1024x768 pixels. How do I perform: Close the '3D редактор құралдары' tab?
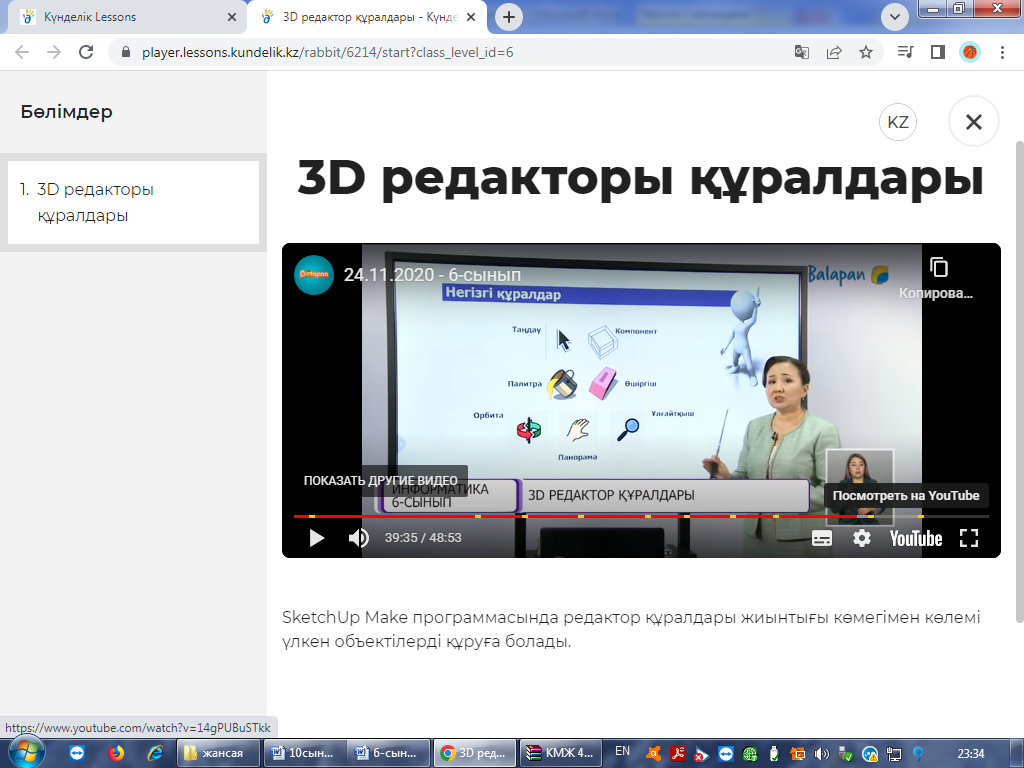(471, 17)
